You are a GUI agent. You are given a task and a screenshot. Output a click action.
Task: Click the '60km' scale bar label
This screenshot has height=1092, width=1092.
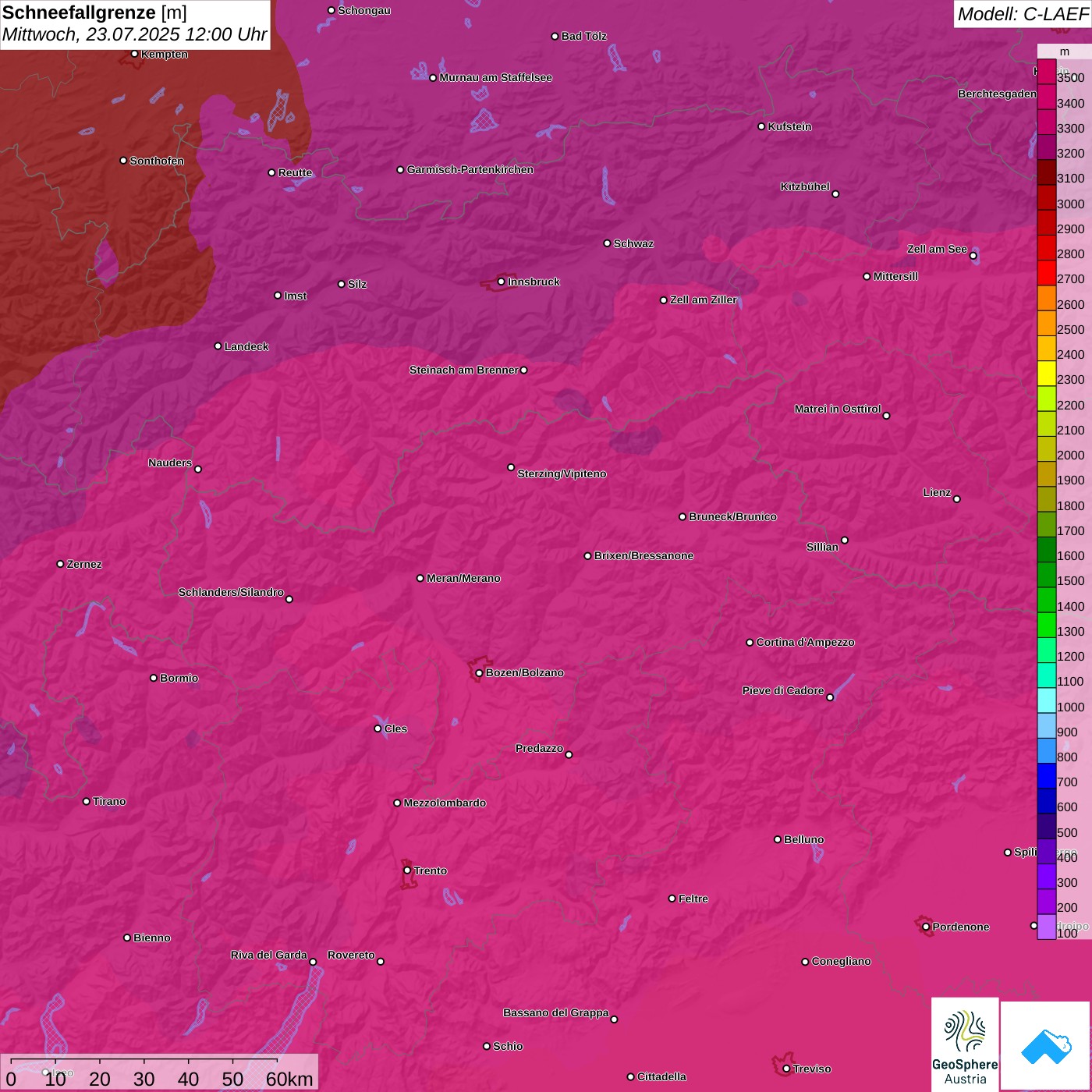[x=289, y=1079]
